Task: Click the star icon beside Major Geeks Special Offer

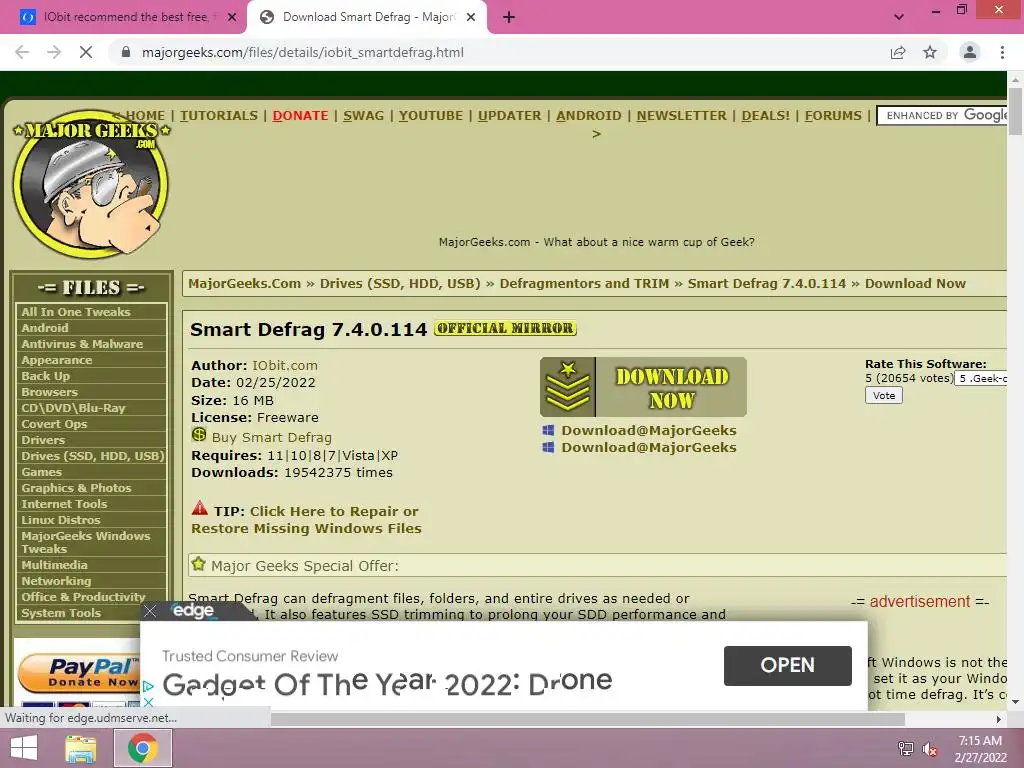Action: (x=199, y=564)
